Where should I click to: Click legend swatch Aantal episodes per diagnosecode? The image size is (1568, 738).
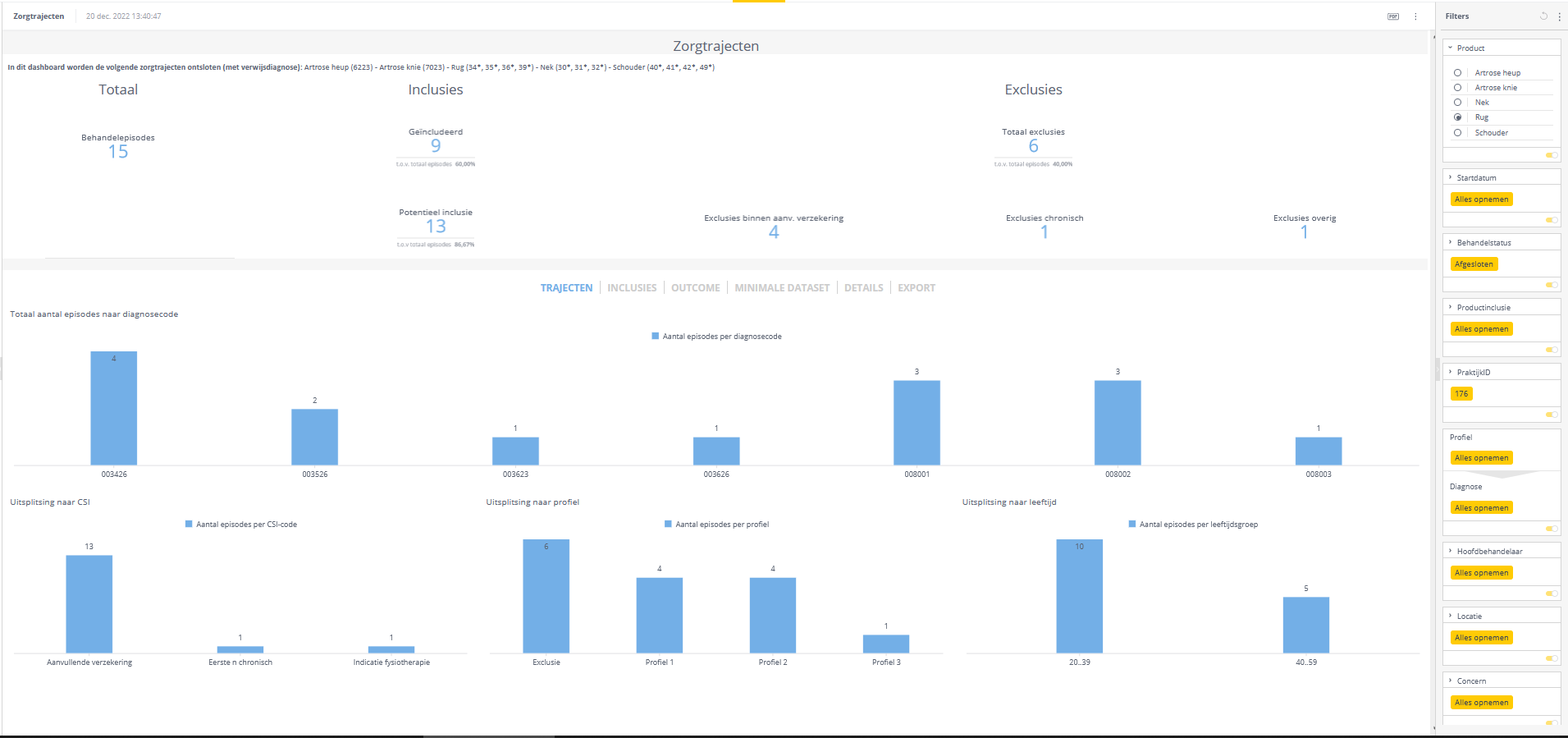point(656,337)
